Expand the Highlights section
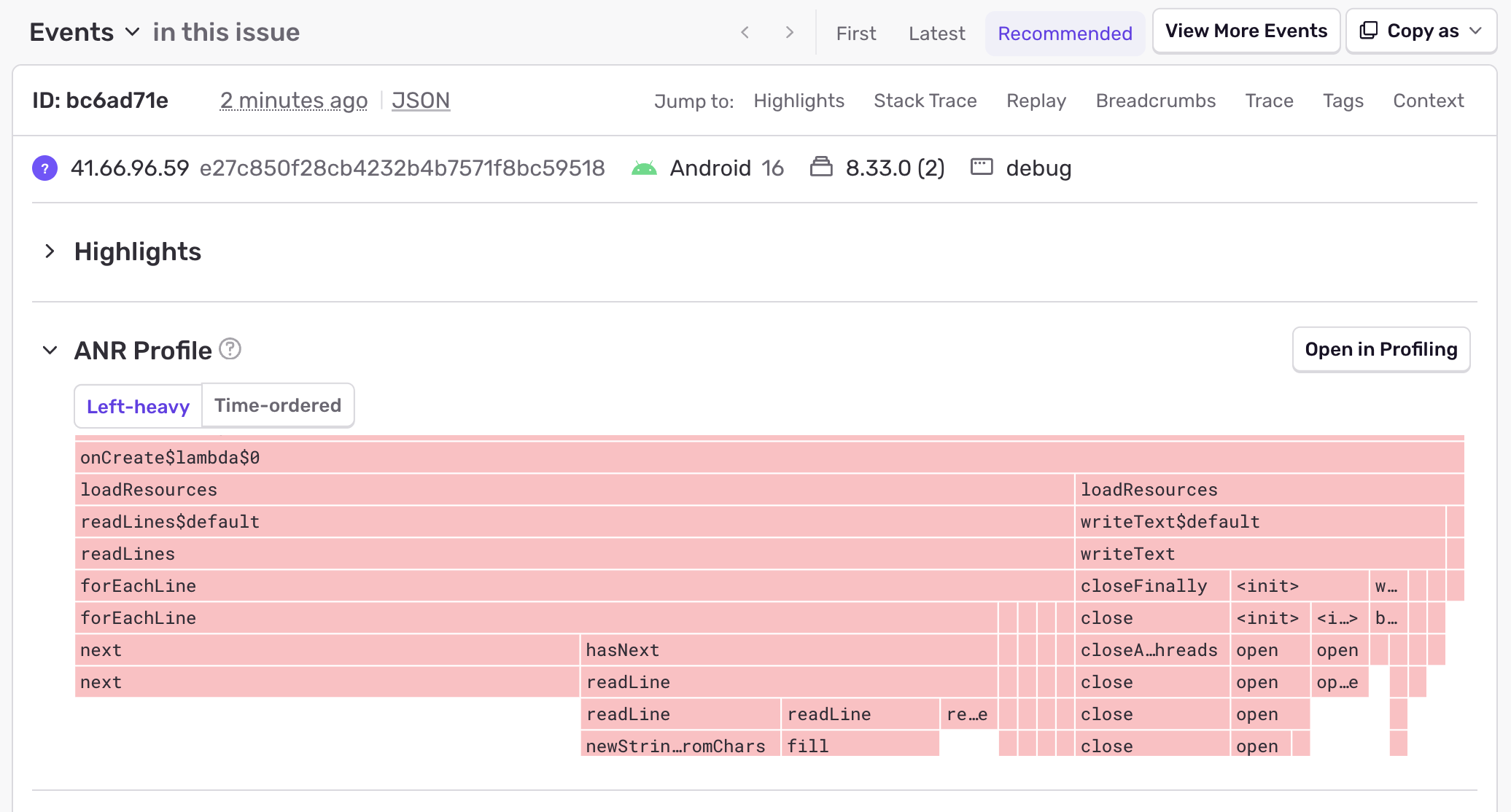The image size is (1511, 812). click(x=50, y=251)
